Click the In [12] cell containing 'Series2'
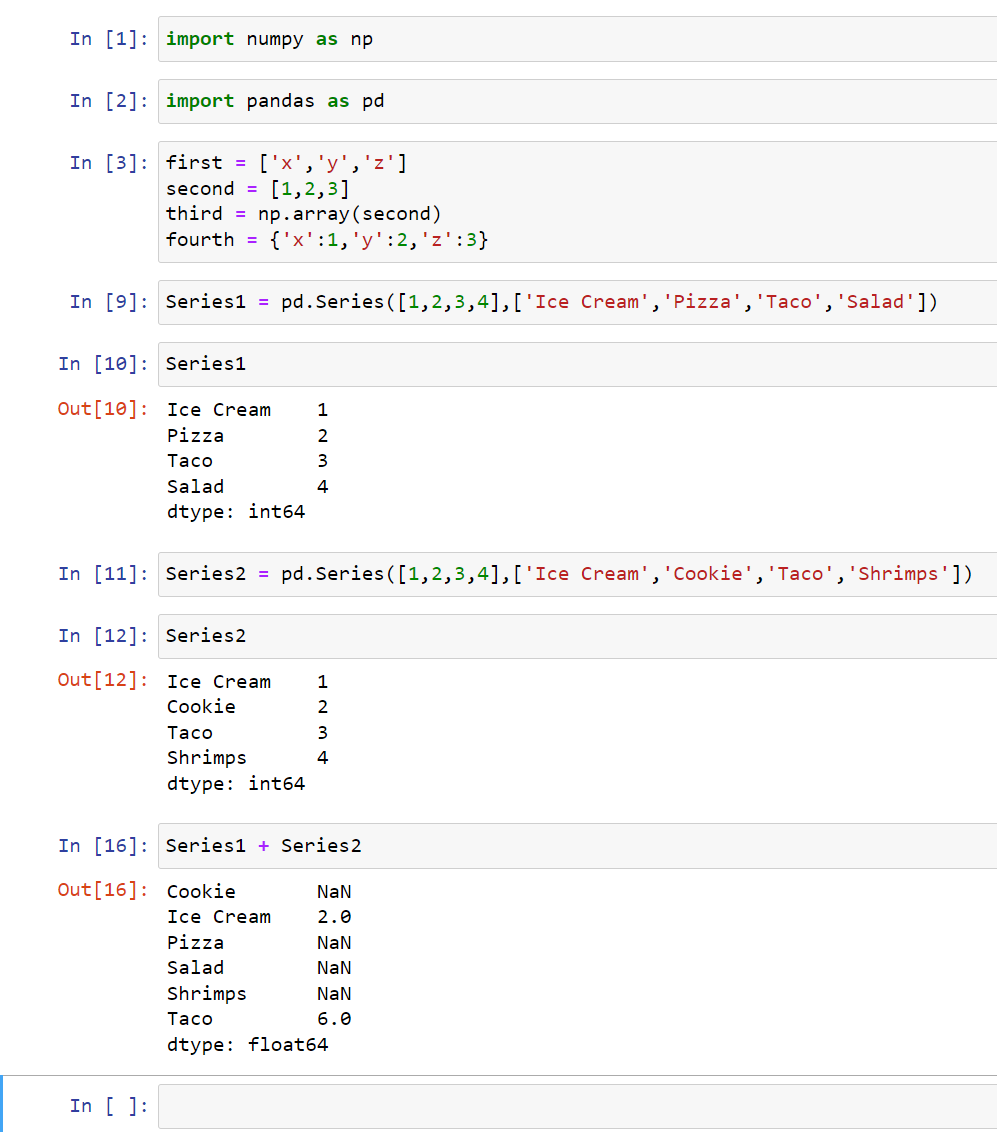 (578, 636)
